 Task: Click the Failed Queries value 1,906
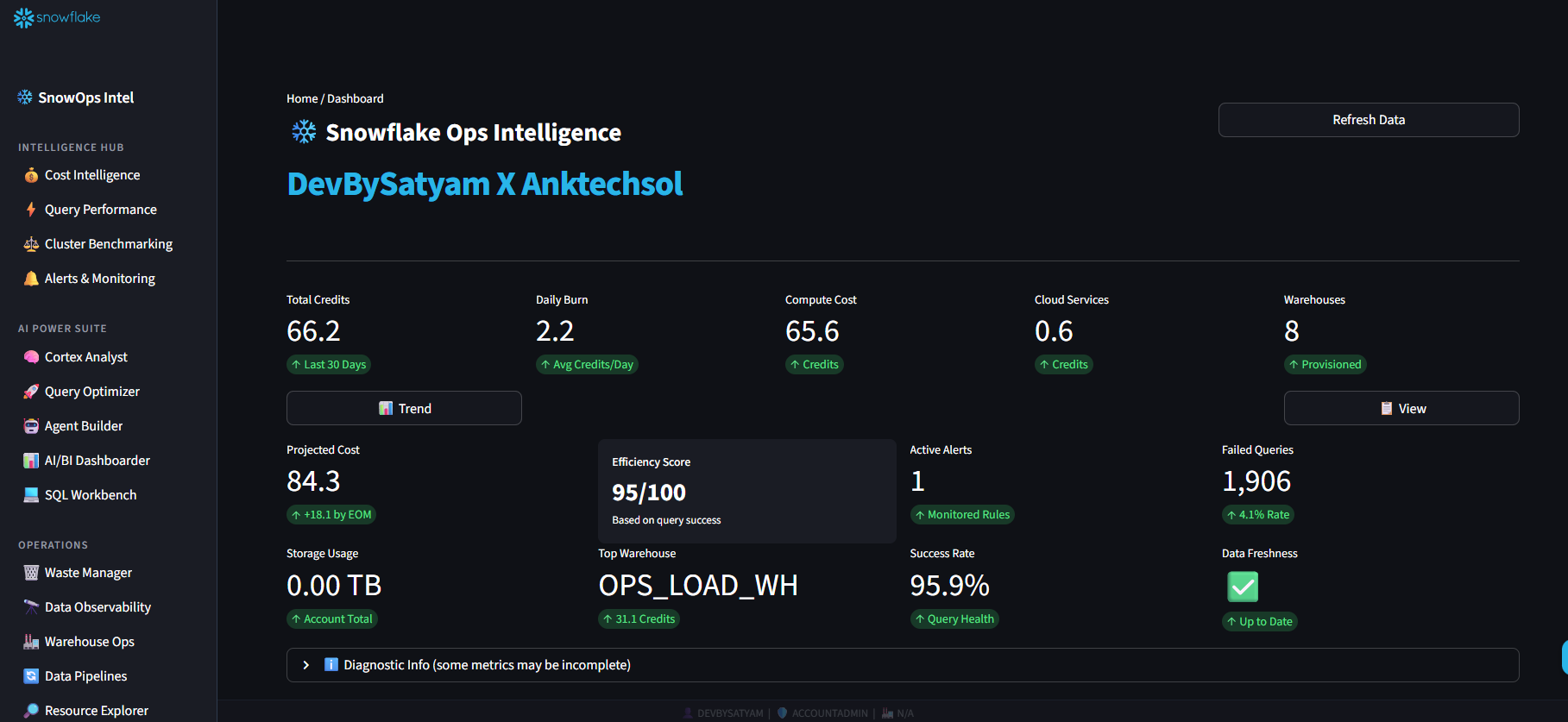coord(1256,481)
